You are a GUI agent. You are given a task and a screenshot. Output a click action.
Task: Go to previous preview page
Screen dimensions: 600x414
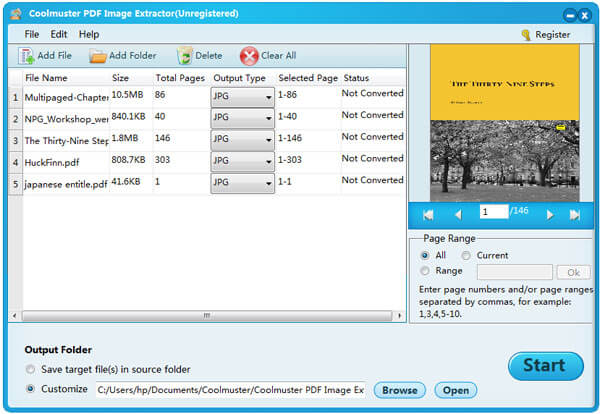tap(458, 214)
